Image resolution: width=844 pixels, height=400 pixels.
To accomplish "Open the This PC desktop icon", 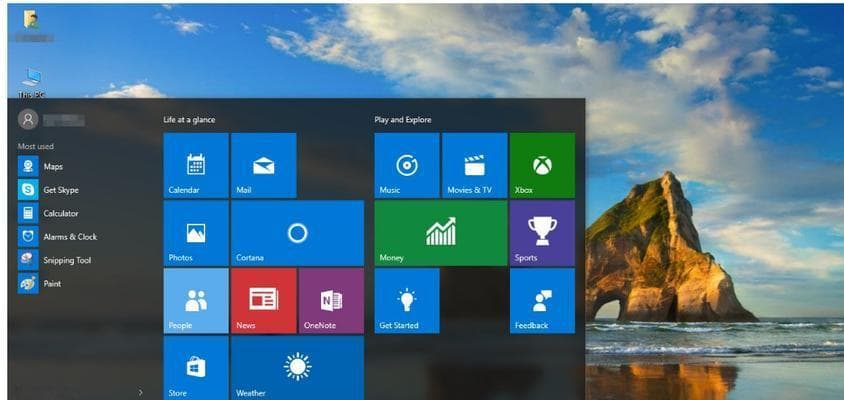I will tap(31, 83).
